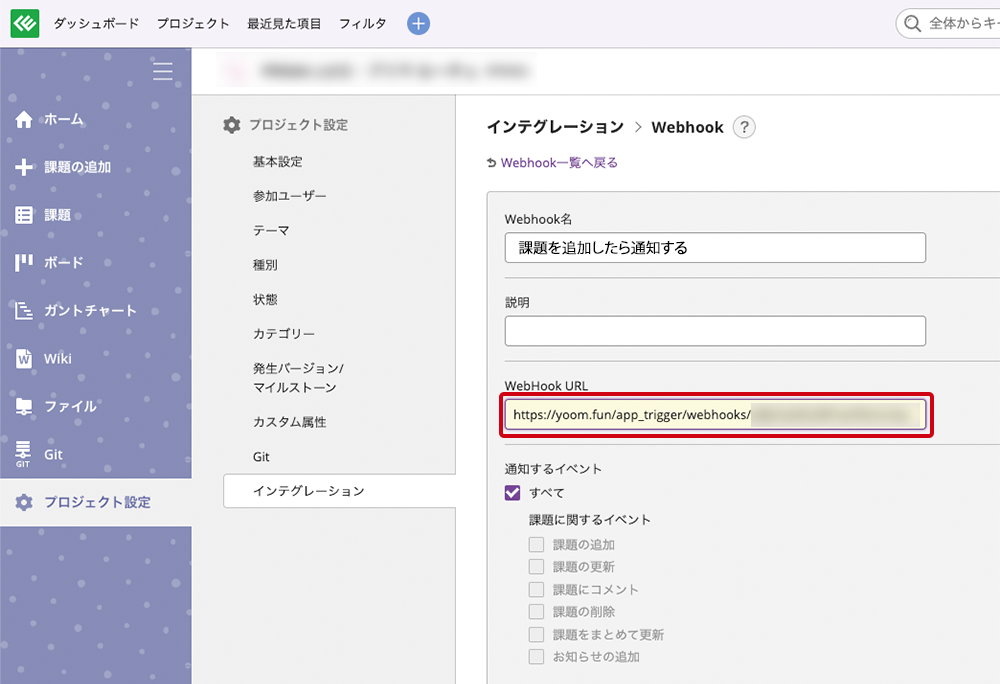Click the Backlog logo icon
The width and height of the screenshot is (1000, 684).
(x=25, y=23)
